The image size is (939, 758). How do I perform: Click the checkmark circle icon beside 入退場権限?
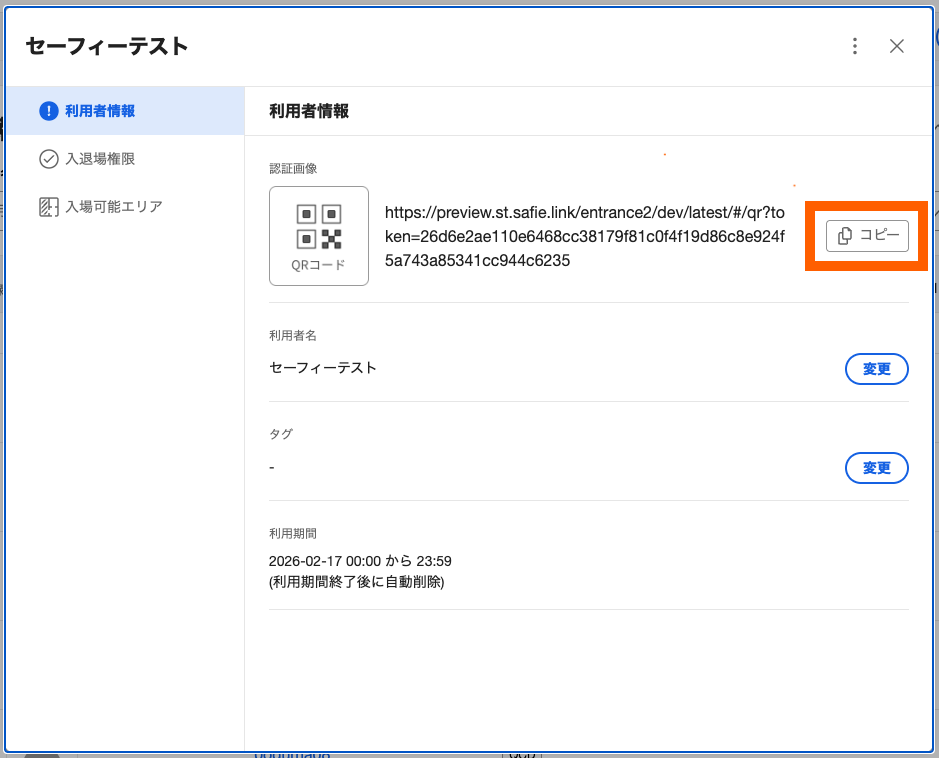(x=49, y=159)
